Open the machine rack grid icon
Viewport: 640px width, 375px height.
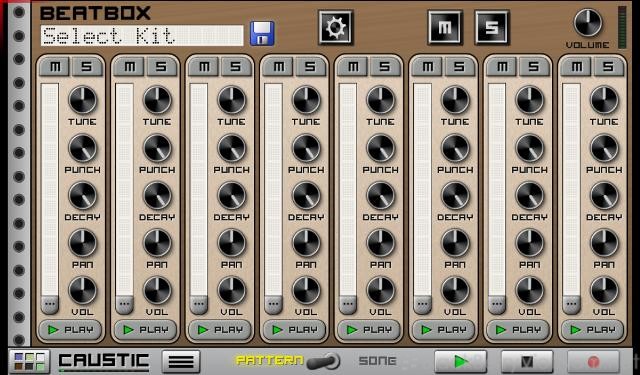pyautogui.click(x=29, y=362)
